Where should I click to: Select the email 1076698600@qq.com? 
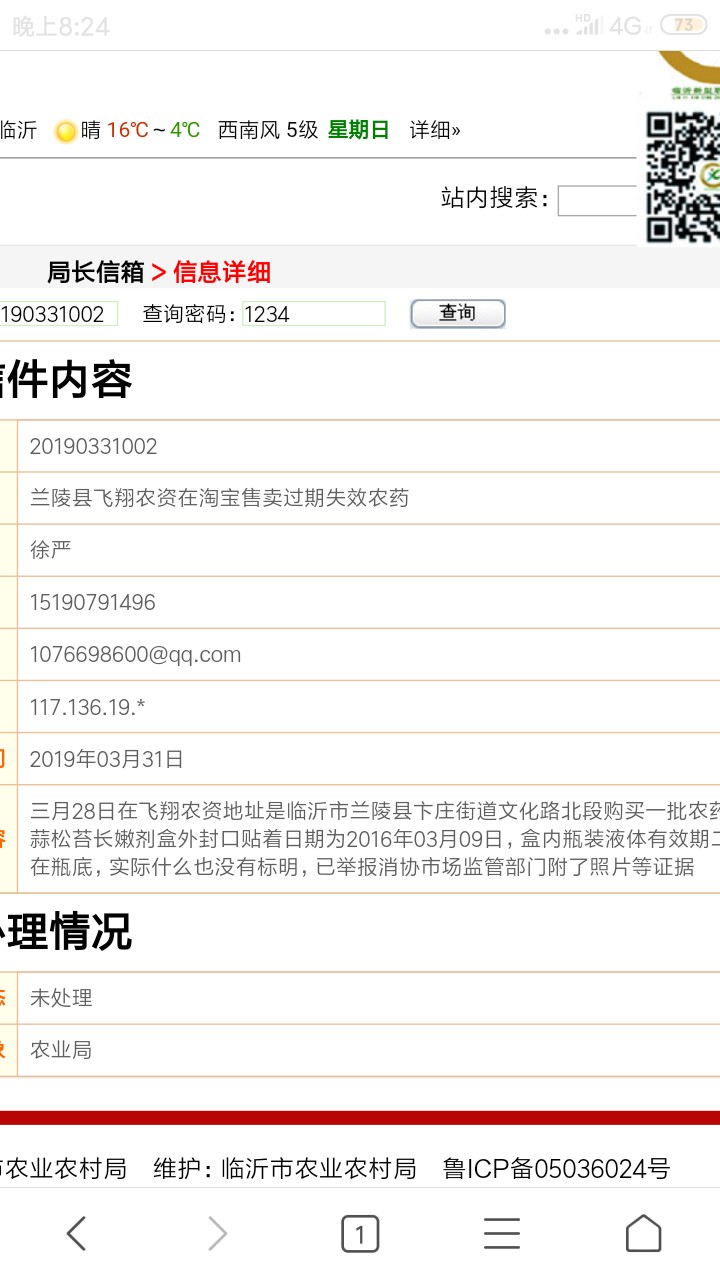135,654
